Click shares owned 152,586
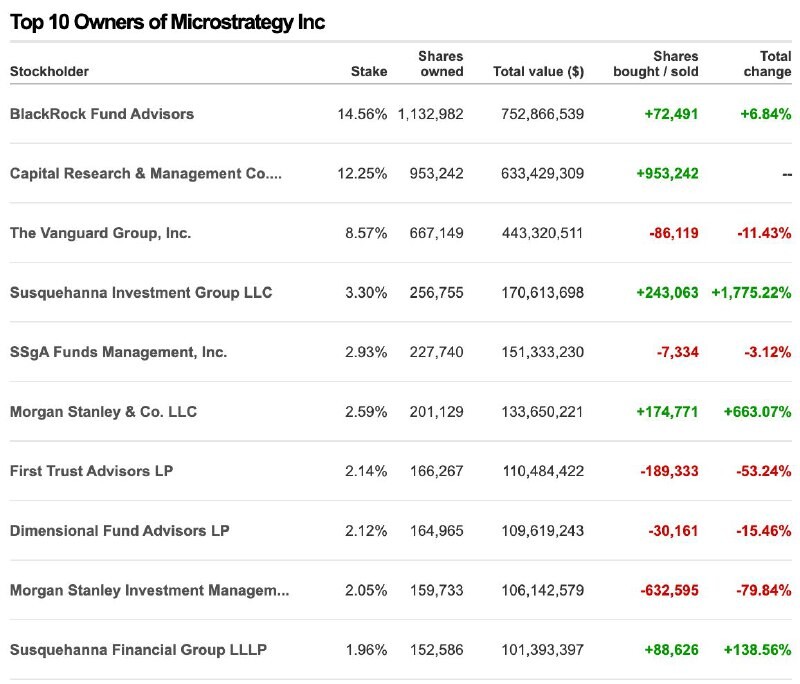The width and height of the screenshot is (800, 684). click(x=437, y=650)
